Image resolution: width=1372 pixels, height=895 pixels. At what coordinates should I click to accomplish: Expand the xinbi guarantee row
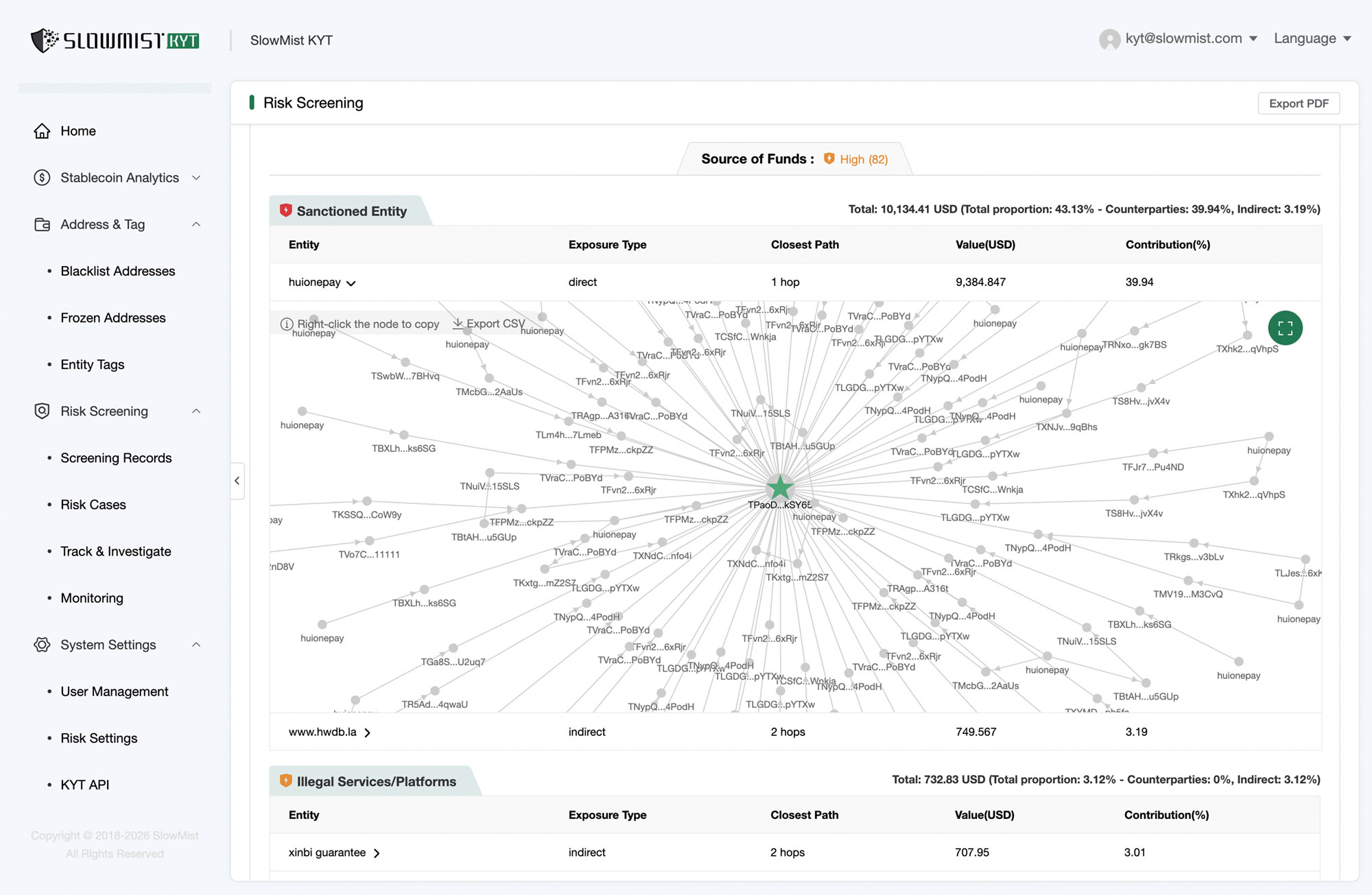pos(377,853)
